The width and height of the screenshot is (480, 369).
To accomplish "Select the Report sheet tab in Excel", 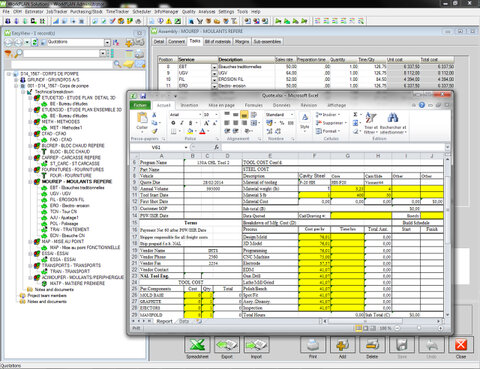I will coord(164,321).
